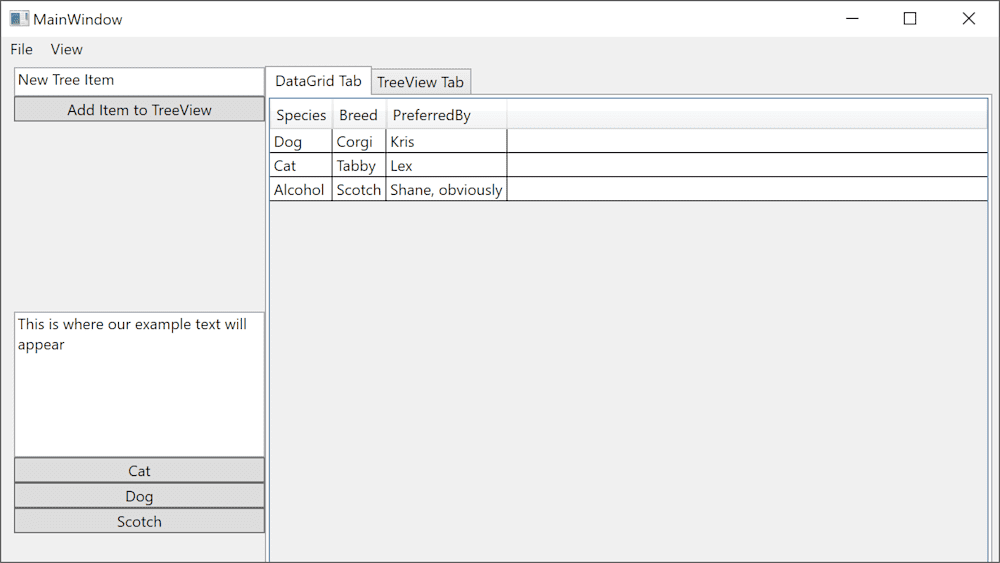This screenshot has width=1000, height=563.
Task: Sort by the Breed column header
Action: coord(359,115)
